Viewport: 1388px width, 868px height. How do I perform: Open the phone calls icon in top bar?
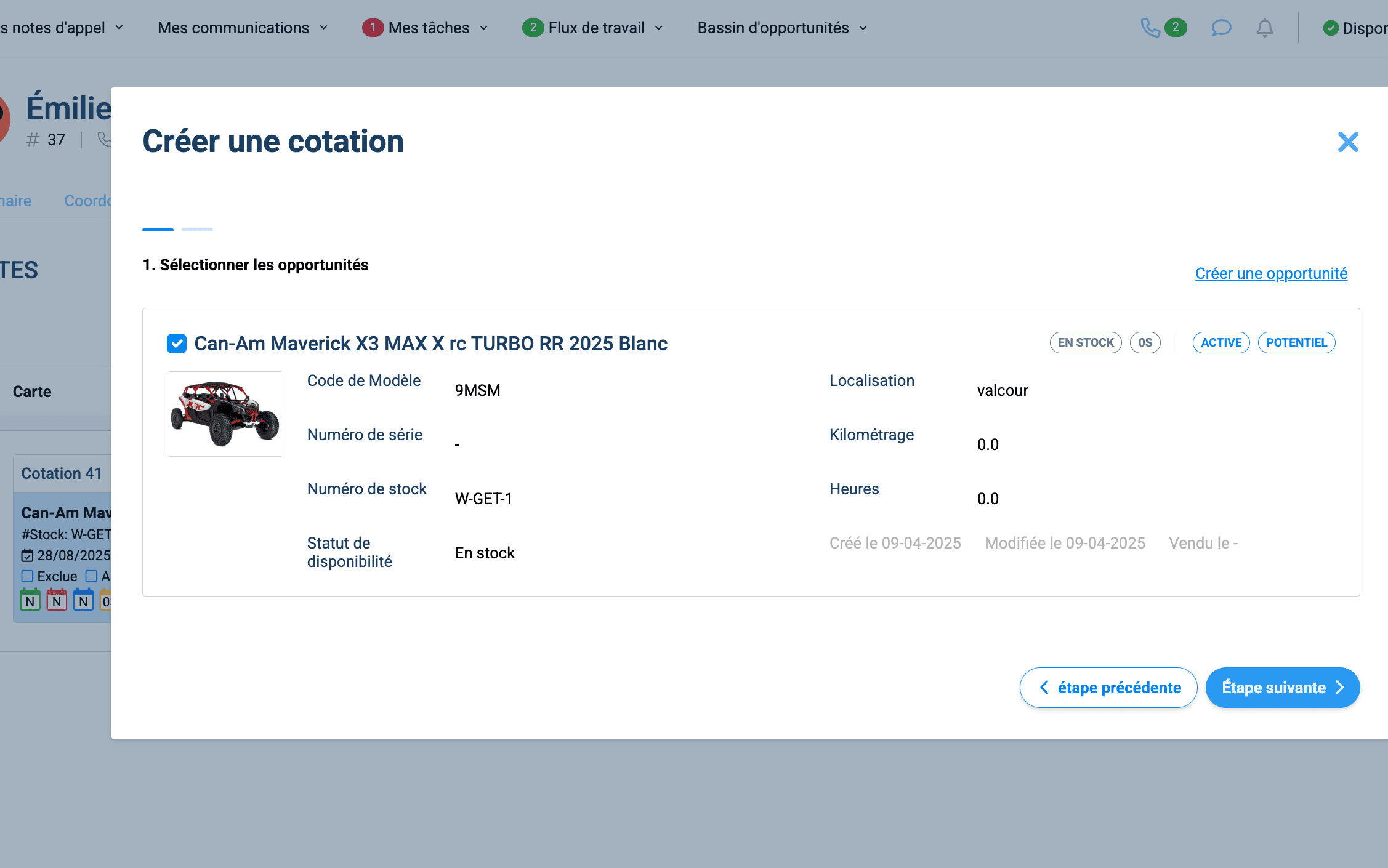point(1150,28)
